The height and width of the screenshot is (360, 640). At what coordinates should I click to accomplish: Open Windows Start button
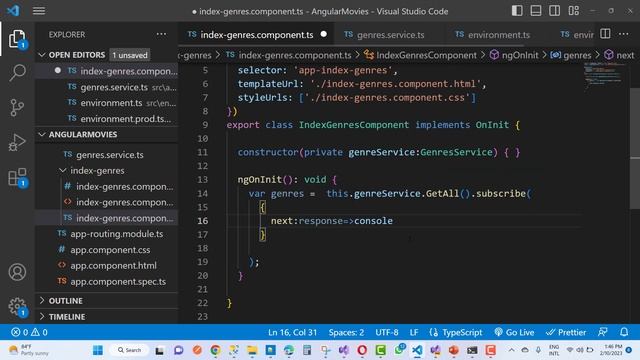click(x=98, y=350)
